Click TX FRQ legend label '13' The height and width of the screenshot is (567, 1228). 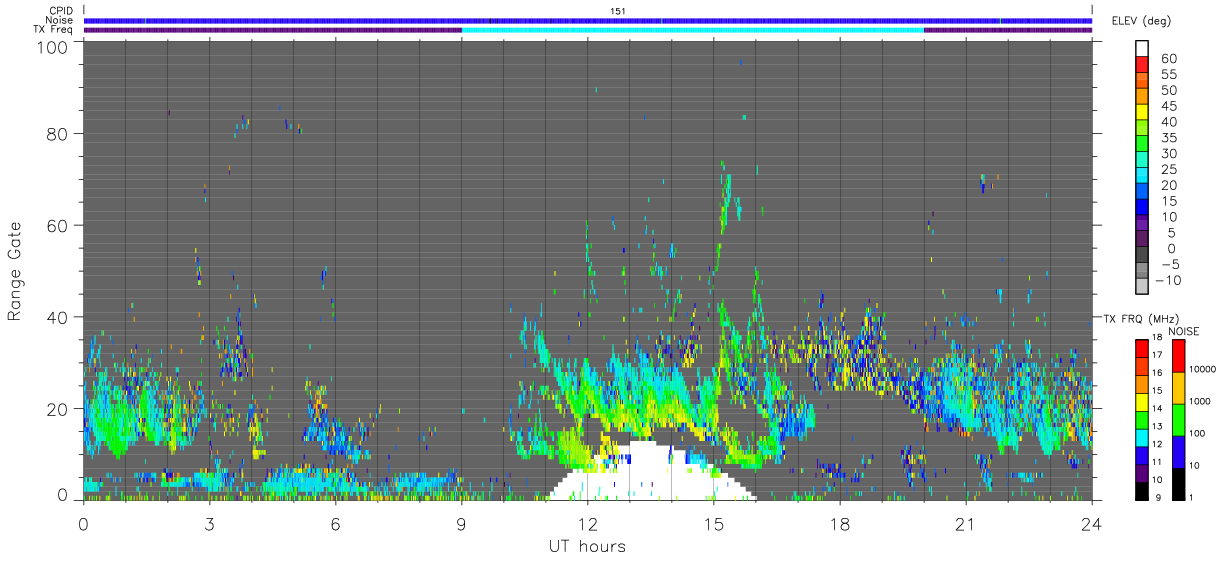click(1156, 426)
